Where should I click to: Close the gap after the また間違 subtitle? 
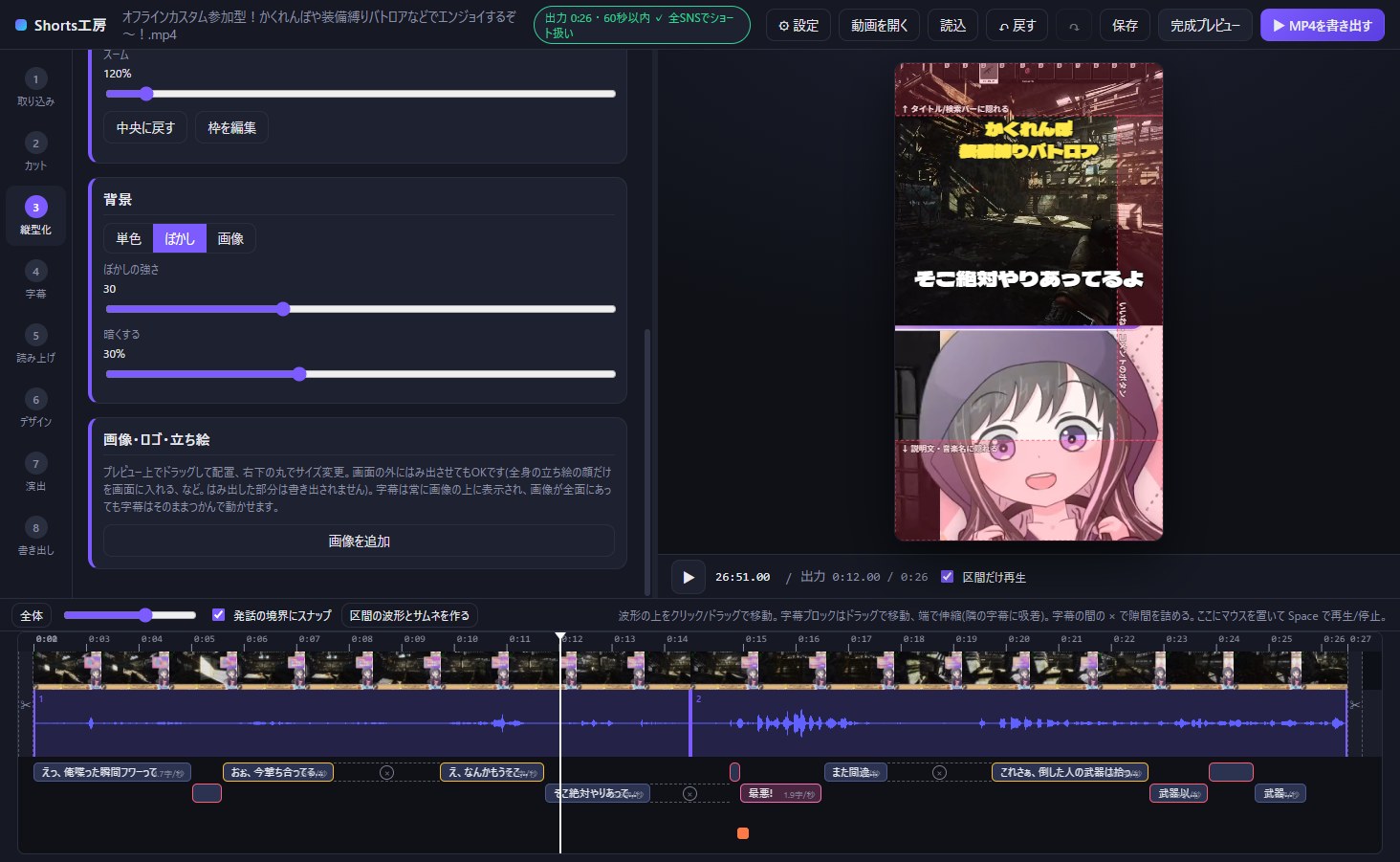point(939,772)
